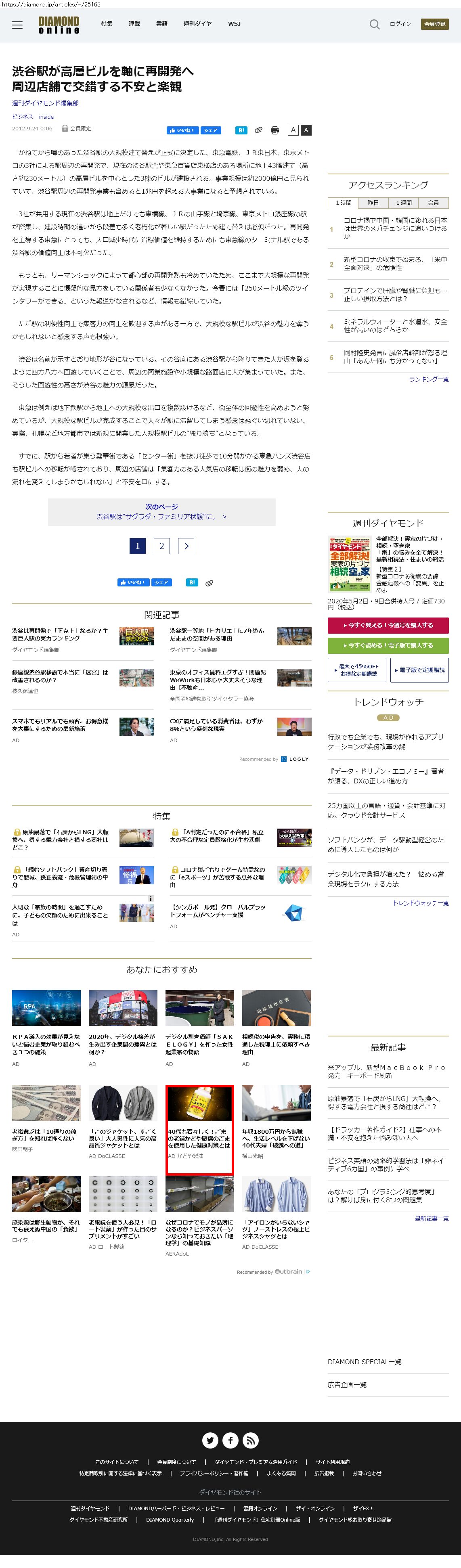Open the Facebook icon in the footer

pyautogui.click(x=230, y=1440)
